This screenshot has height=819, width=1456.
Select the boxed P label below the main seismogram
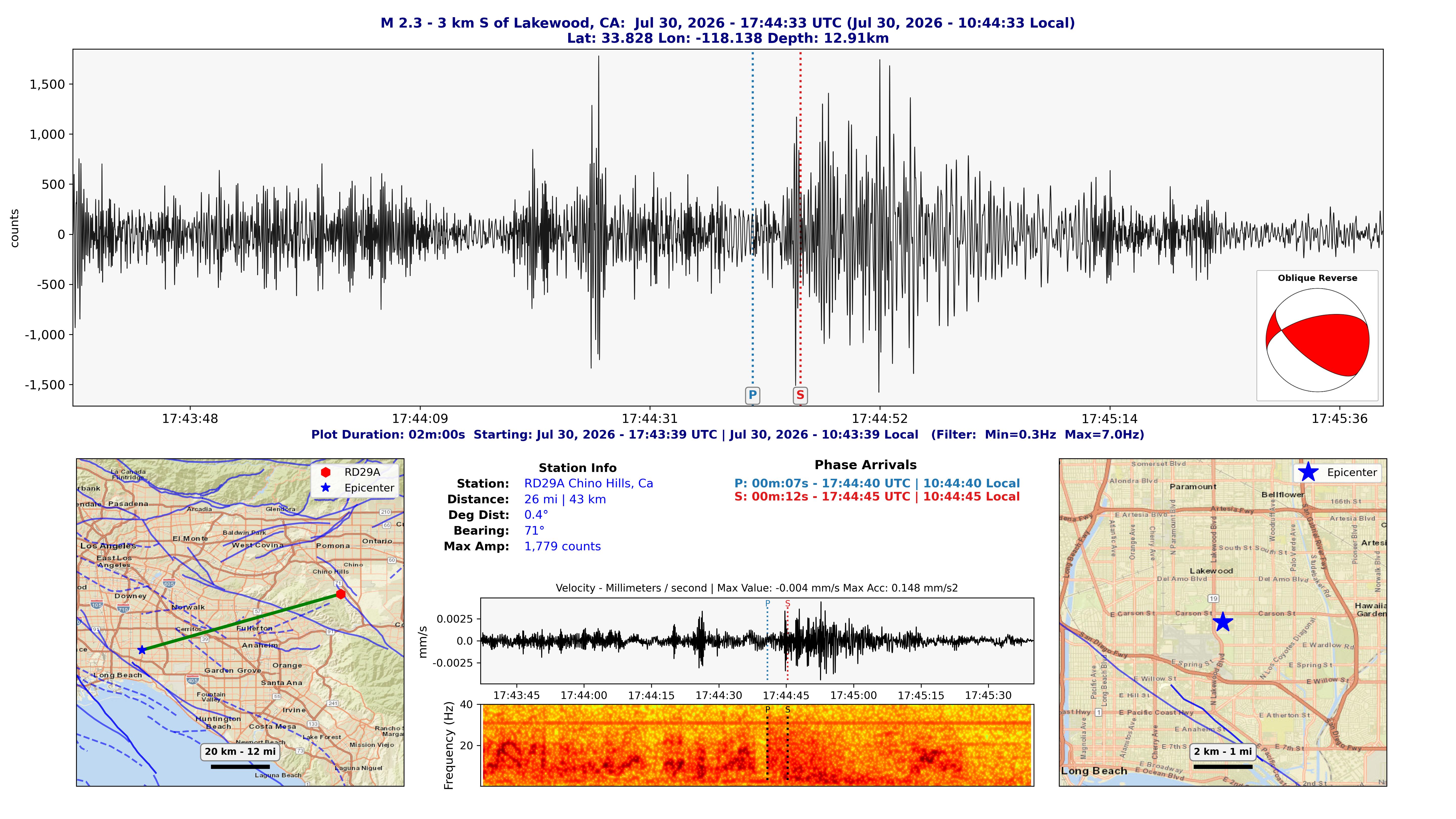pyautogui.click(x=752, y=395)
